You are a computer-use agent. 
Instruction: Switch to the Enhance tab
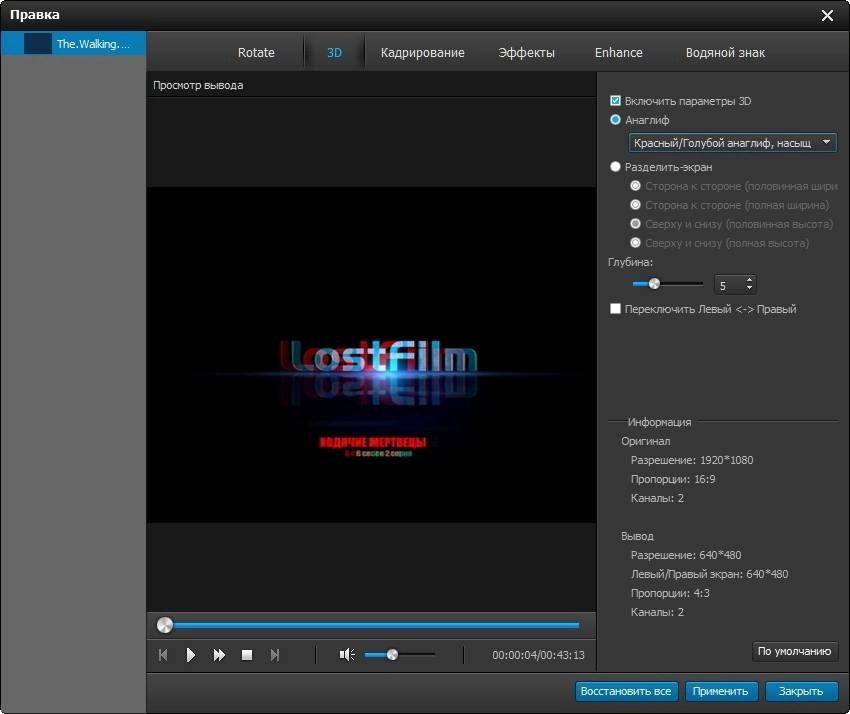pyautogui.click(x=619, y=53)
